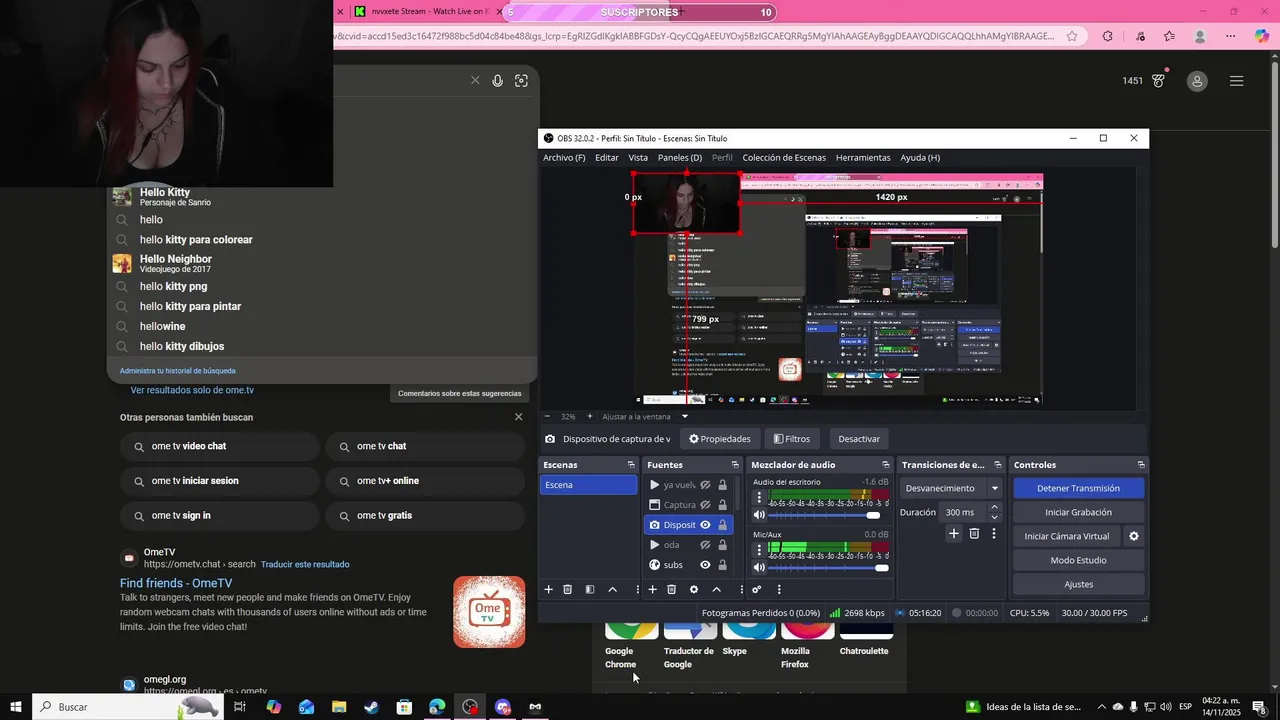
Task: Adjust Audio del escritorio volume slider
Action: coord(829,515)
